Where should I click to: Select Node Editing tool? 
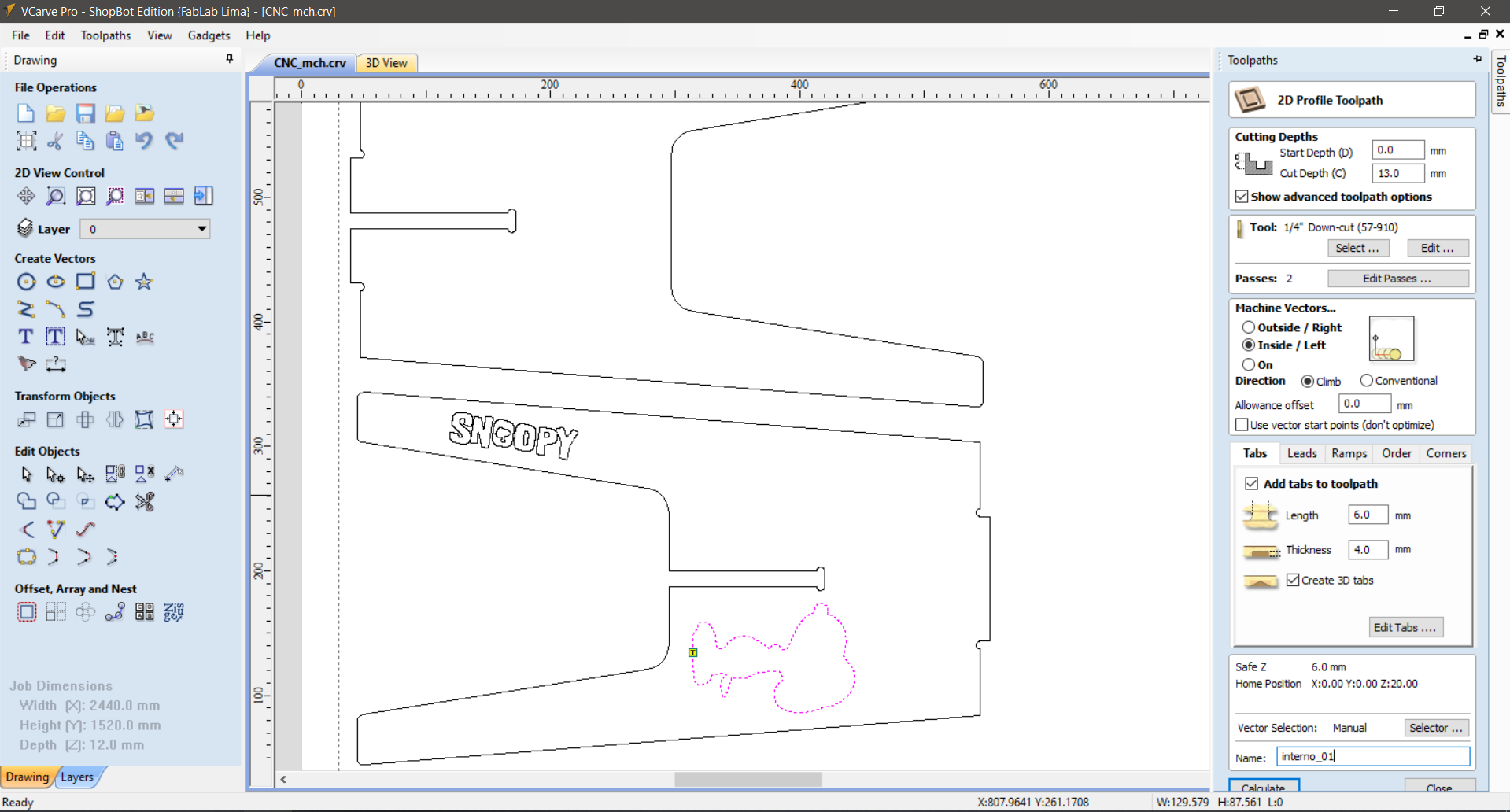(55, 474)
